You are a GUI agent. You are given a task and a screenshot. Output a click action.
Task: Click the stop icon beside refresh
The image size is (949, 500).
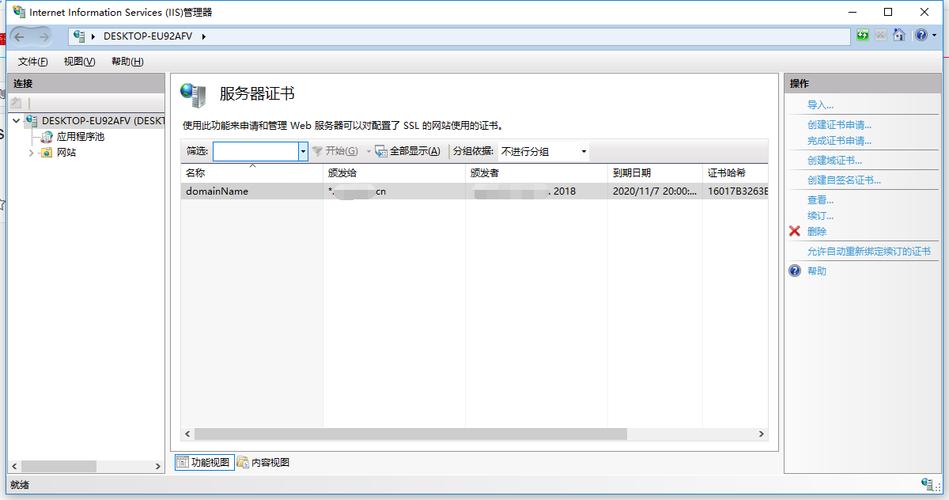point(881,35)
